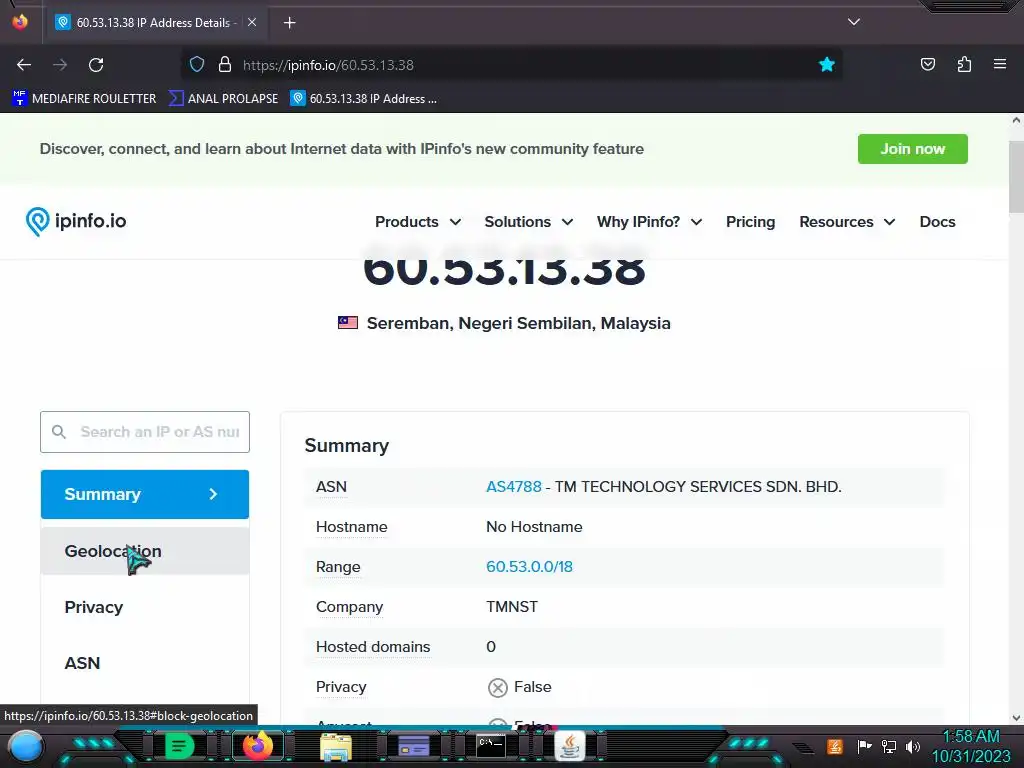Go back to the previous page
Viewport: 1024px width, 768px height.
(24, 65)
